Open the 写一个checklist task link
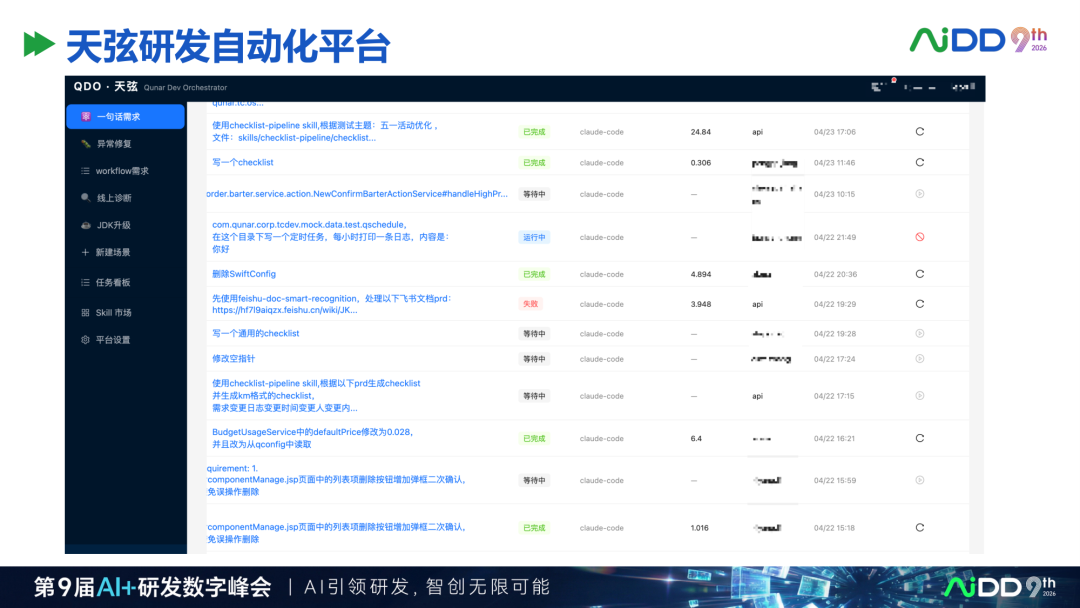The image size is (1080, 608). pyautogui.click(x=242, y=163)
